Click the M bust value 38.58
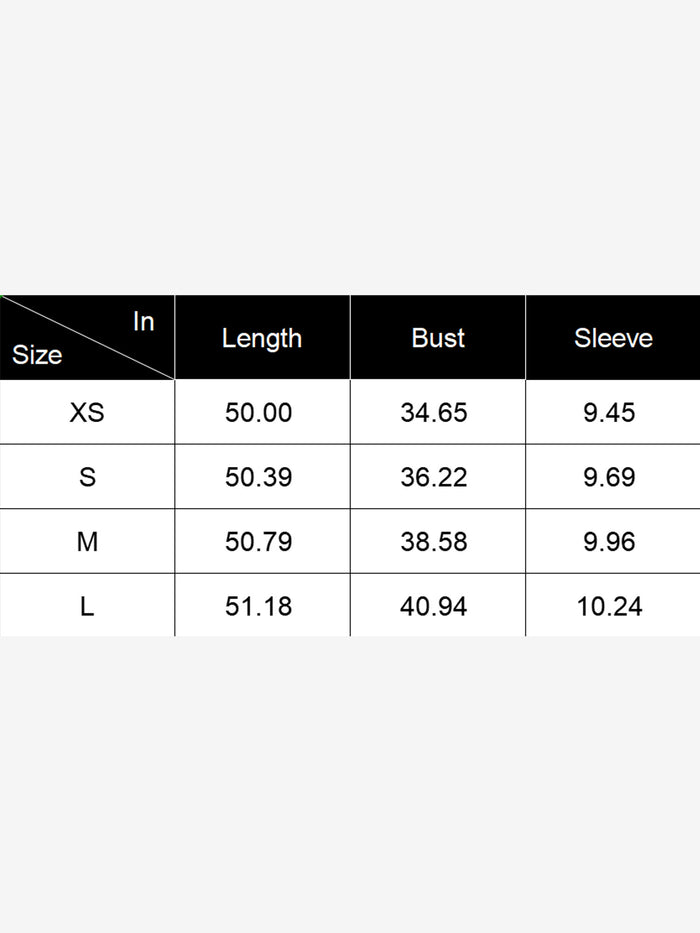The height and width of the screenshot is (933, 700). (x=434, y=542)
